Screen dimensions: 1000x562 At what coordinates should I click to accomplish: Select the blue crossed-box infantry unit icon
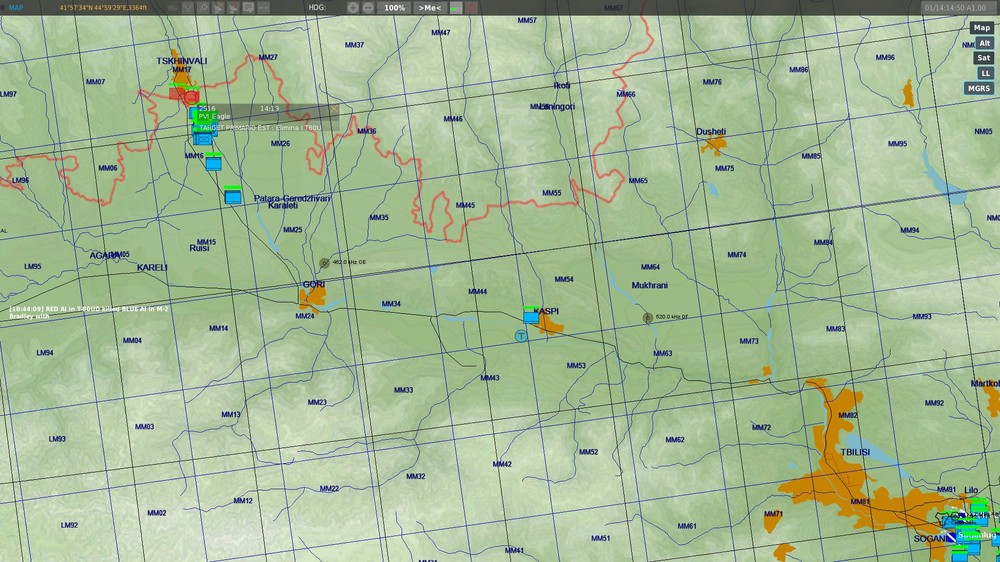pyautogui.click(x=203, y=138)
